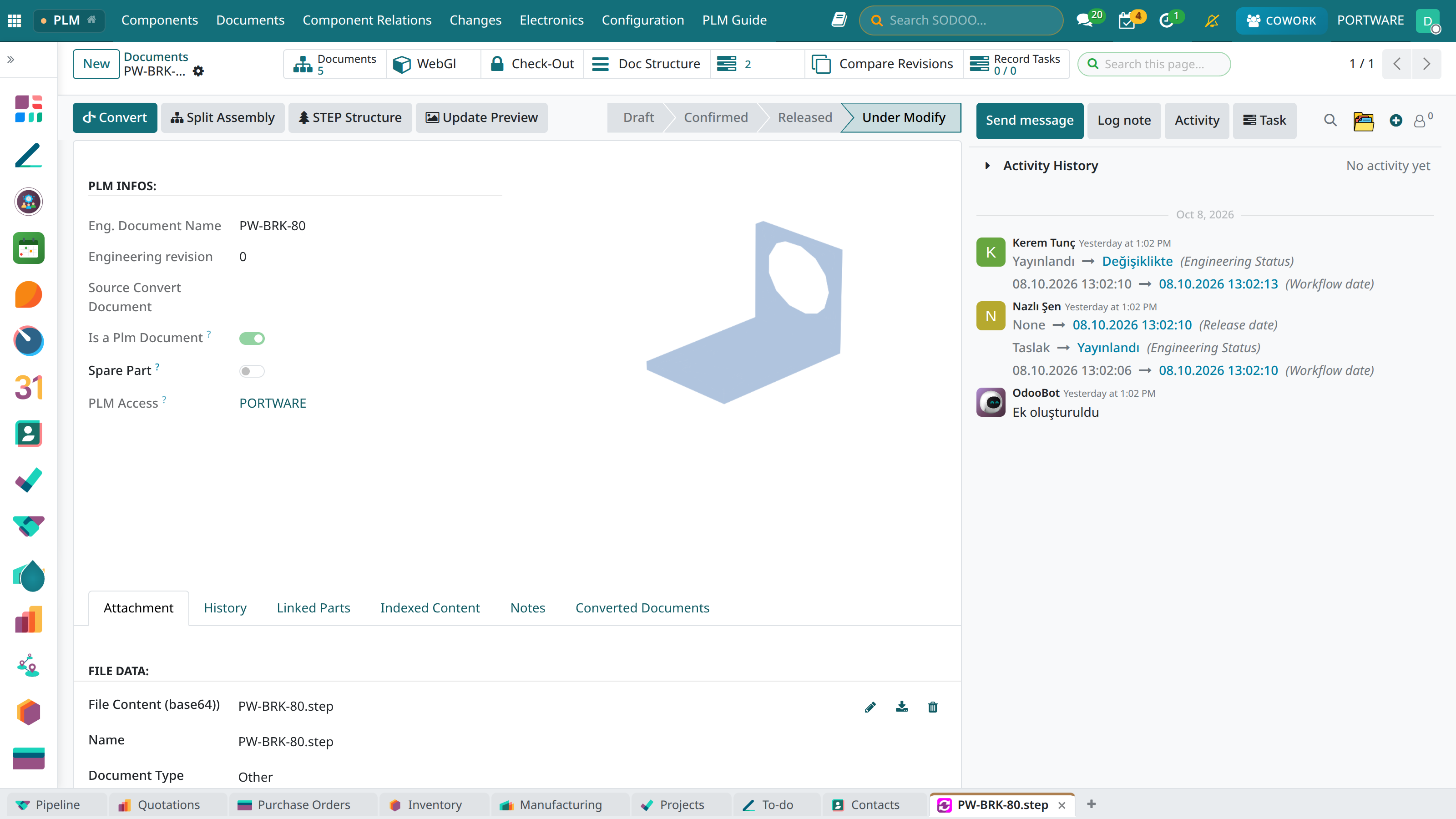The image size is (1456, 819).
Task: Edit file content with the pencil icon
Action: [x=870, y=707]
